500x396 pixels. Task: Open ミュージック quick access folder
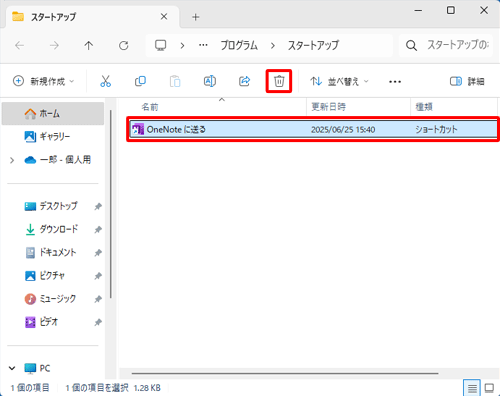click(x=50, y=299)
